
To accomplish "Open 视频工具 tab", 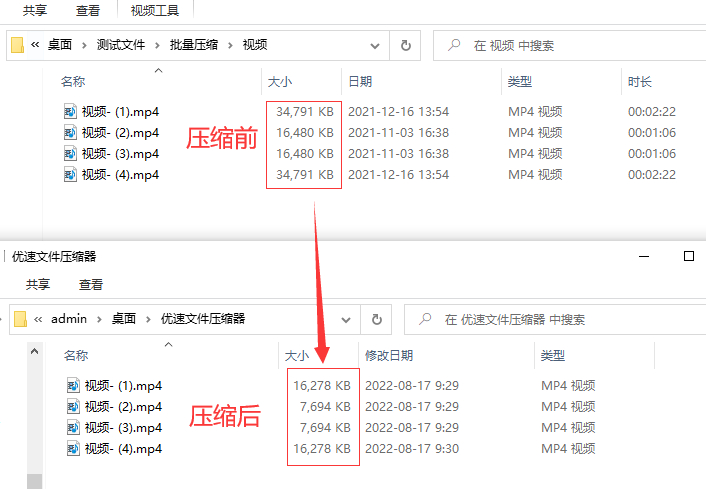I will tap(155, 10).
